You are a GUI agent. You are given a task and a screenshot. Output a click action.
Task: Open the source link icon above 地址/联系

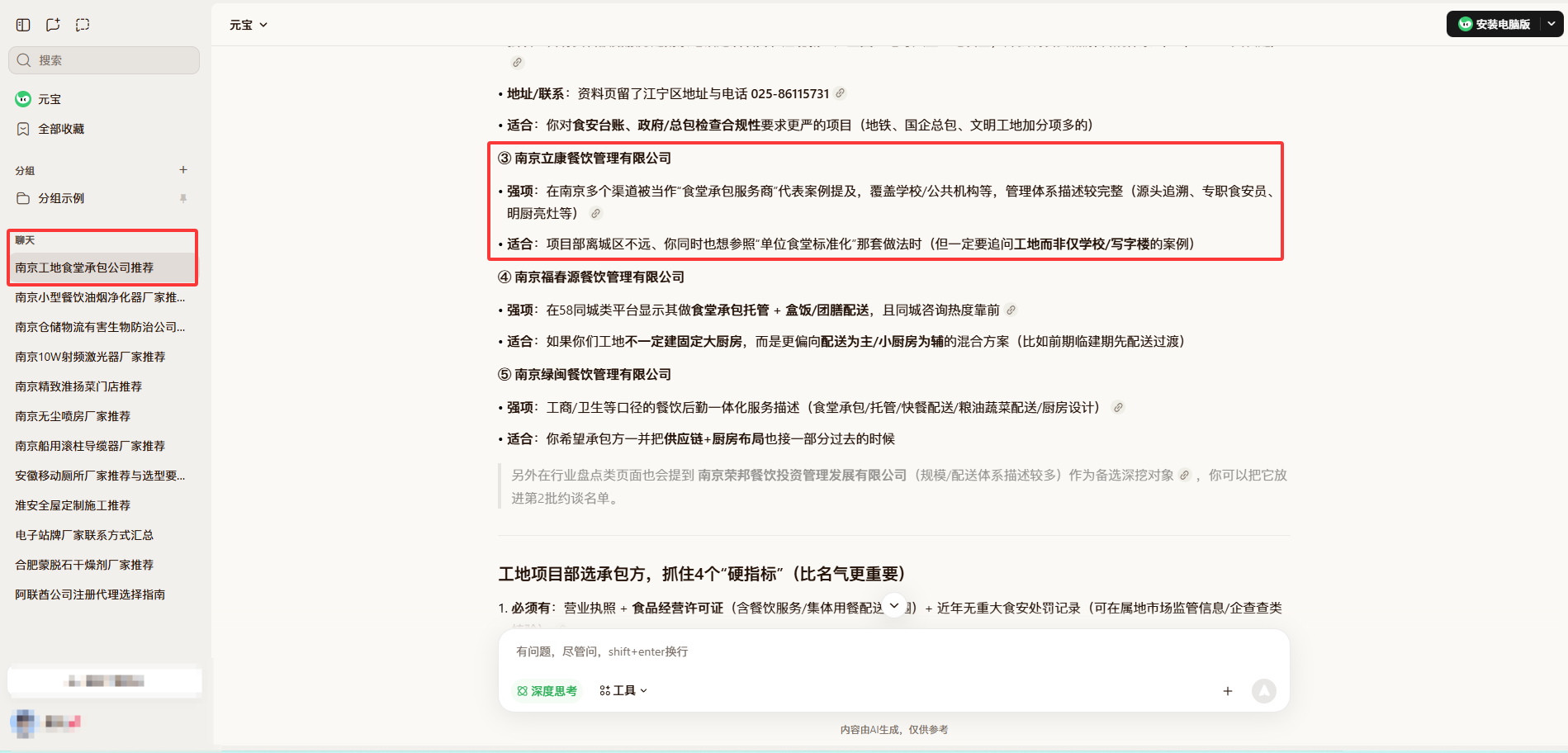(x=518, y=63)
